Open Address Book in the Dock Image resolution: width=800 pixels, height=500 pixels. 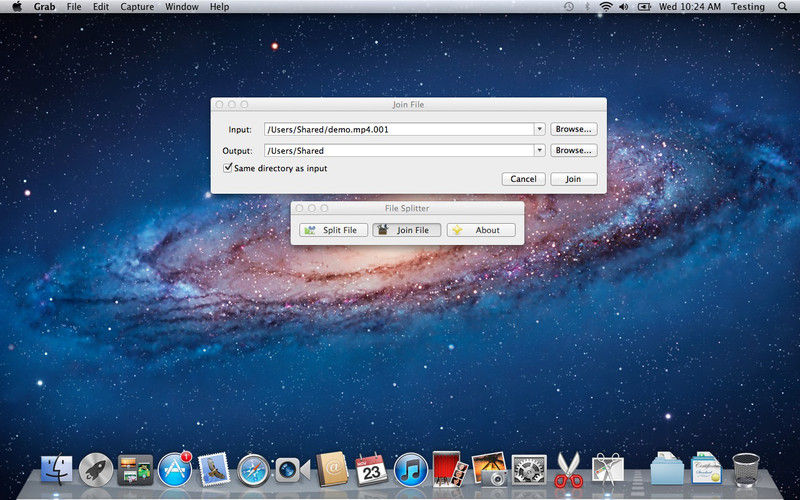click(x=332, y=469)
